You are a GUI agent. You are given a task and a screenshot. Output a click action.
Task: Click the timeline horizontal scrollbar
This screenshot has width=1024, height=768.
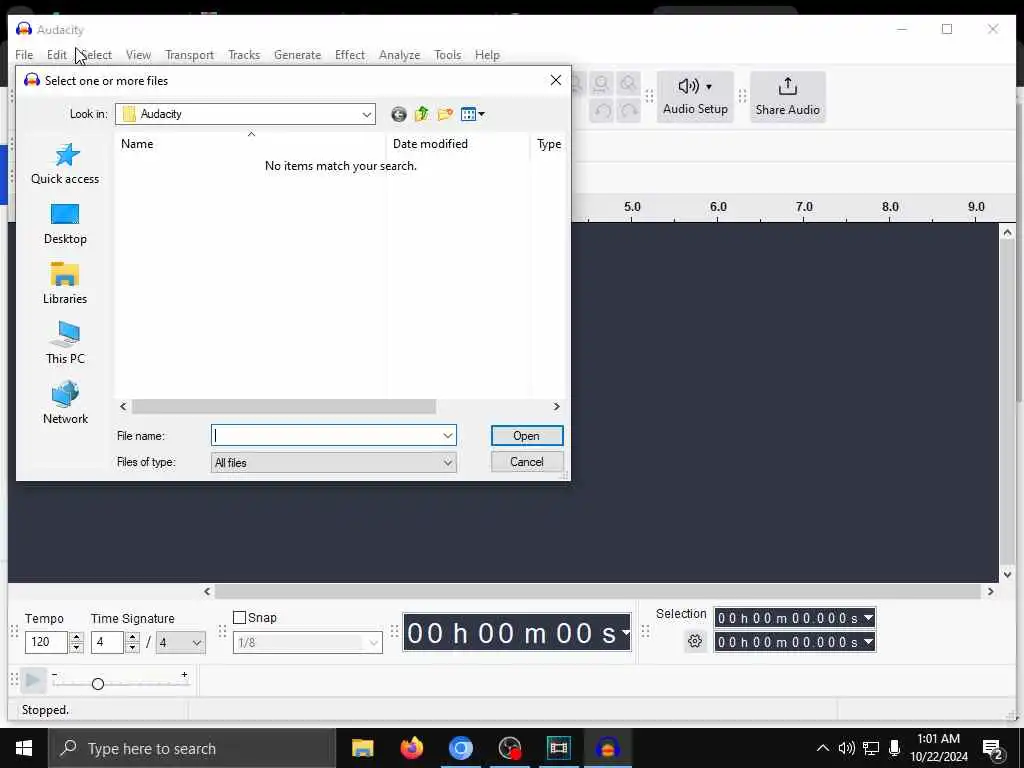coord(598,592)
